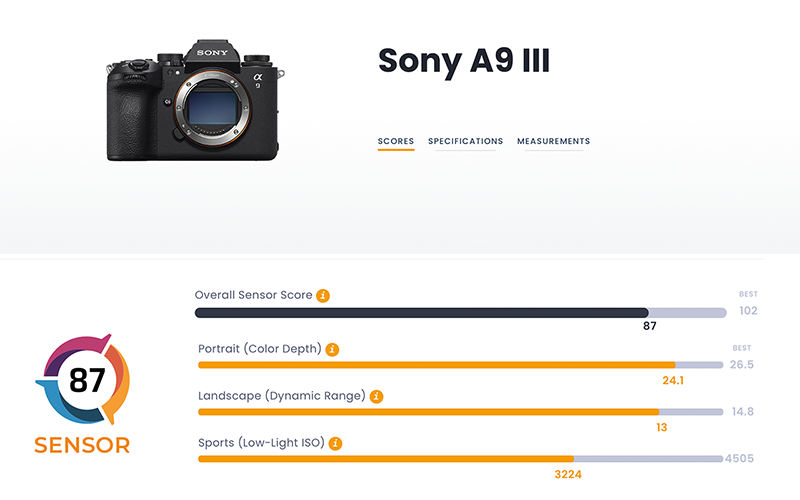Open info icon next to Portrait (Color Depth)

click(x=332, y=349)
